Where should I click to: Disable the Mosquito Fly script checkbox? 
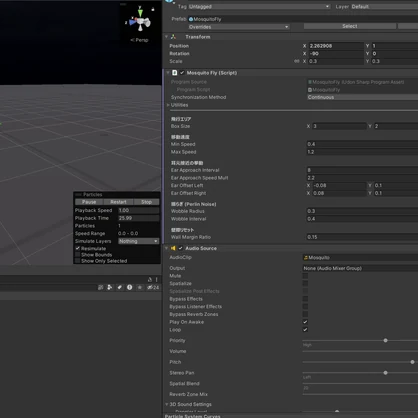[182, 73]
